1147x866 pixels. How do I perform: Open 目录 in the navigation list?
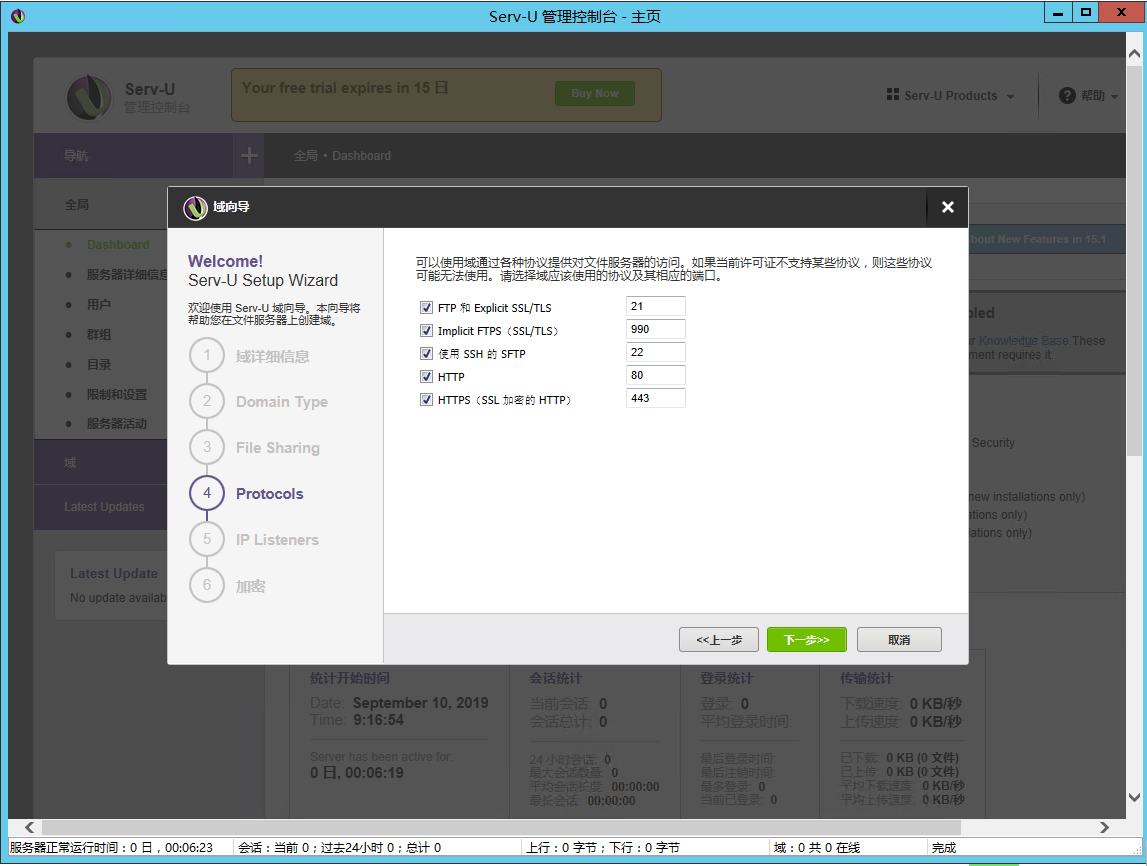point(99,364)
